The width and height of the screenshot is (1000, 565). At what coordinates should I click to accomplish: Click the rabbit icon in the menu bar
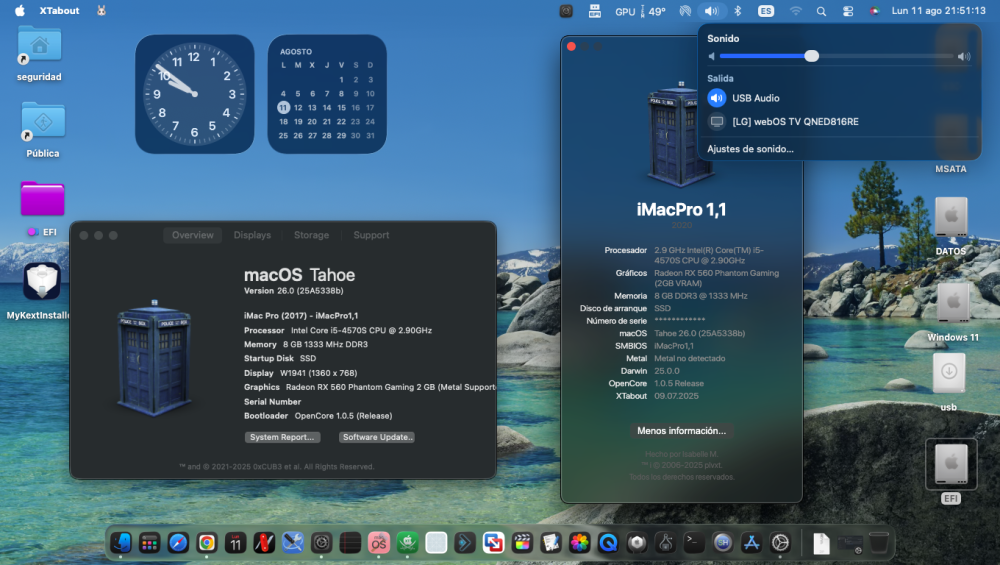(x=101, y=10)
